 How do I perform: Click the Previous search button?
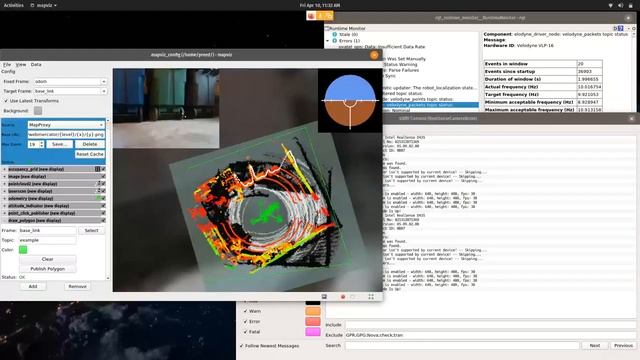click(623, 346)
